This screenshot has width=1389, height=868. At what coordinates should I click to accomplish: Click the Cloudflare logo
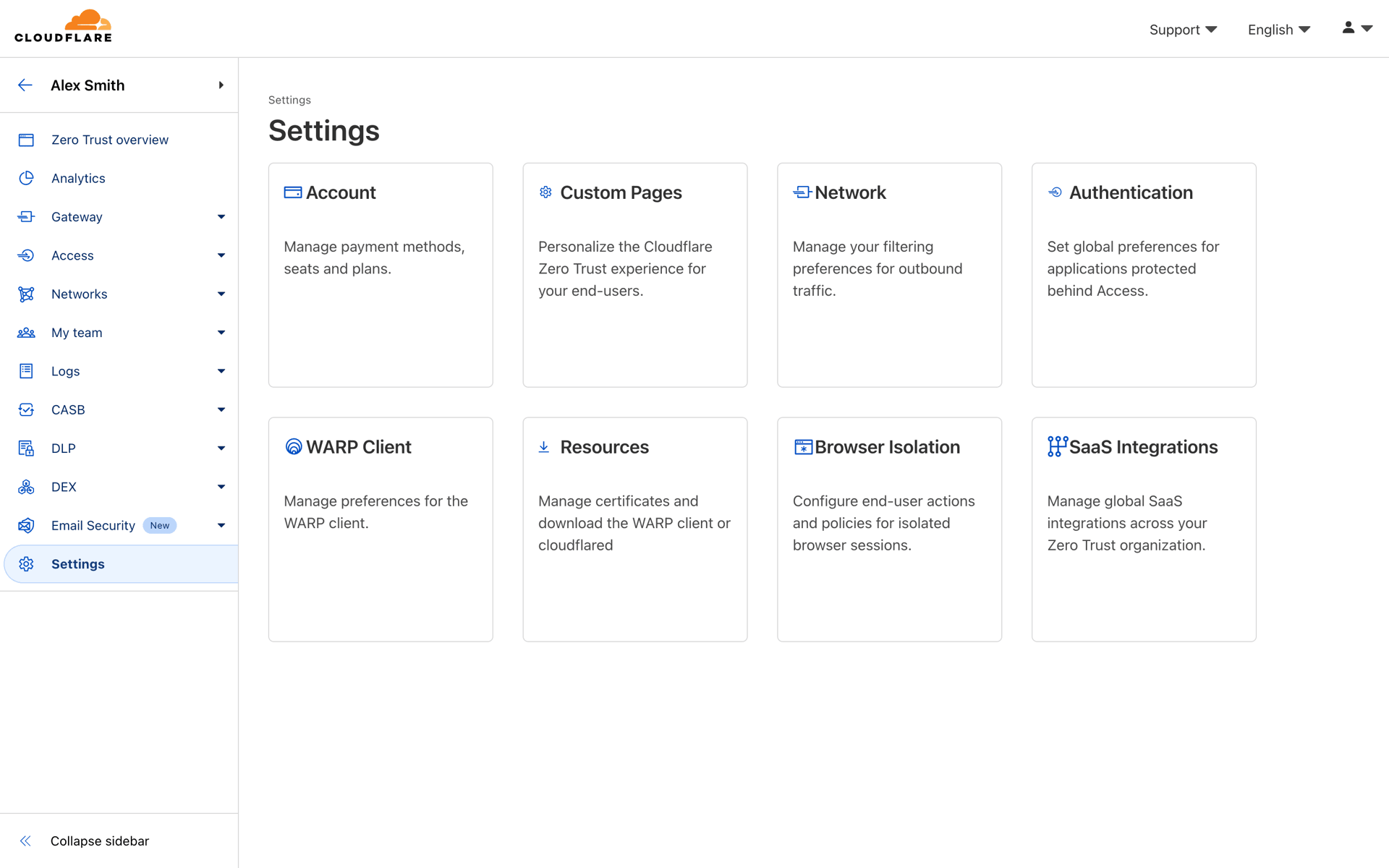pos(64,27)
